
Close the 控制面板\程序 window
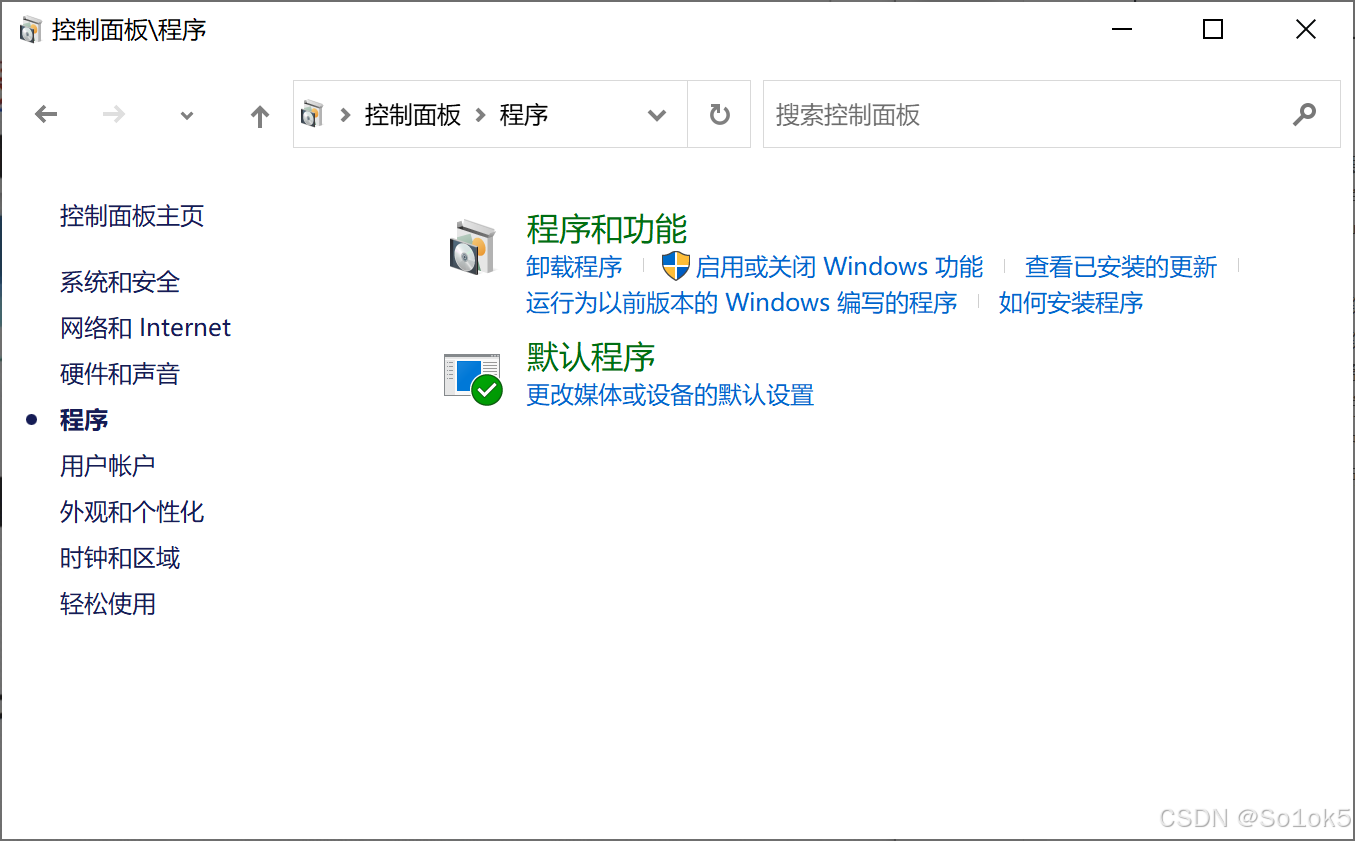pyautogui.click(x=1305, y=30)
